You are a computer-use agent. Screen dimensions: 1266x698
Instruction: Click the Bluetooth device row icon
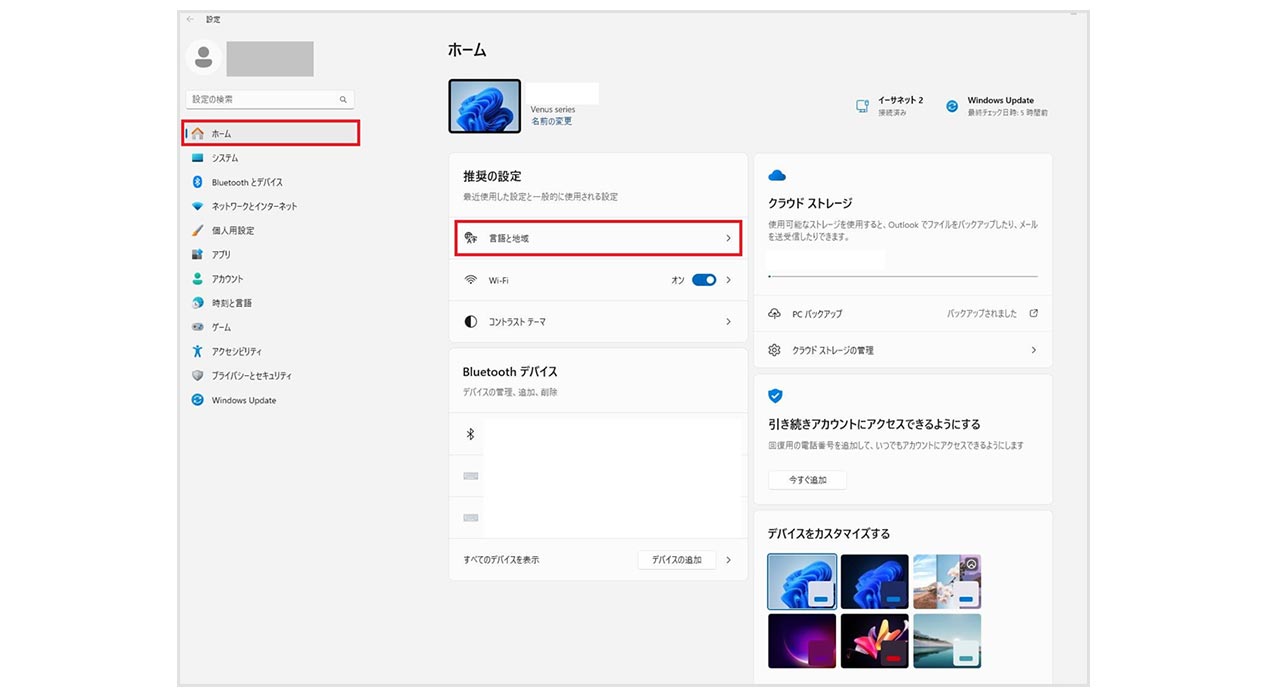click(x=470, y=434)
